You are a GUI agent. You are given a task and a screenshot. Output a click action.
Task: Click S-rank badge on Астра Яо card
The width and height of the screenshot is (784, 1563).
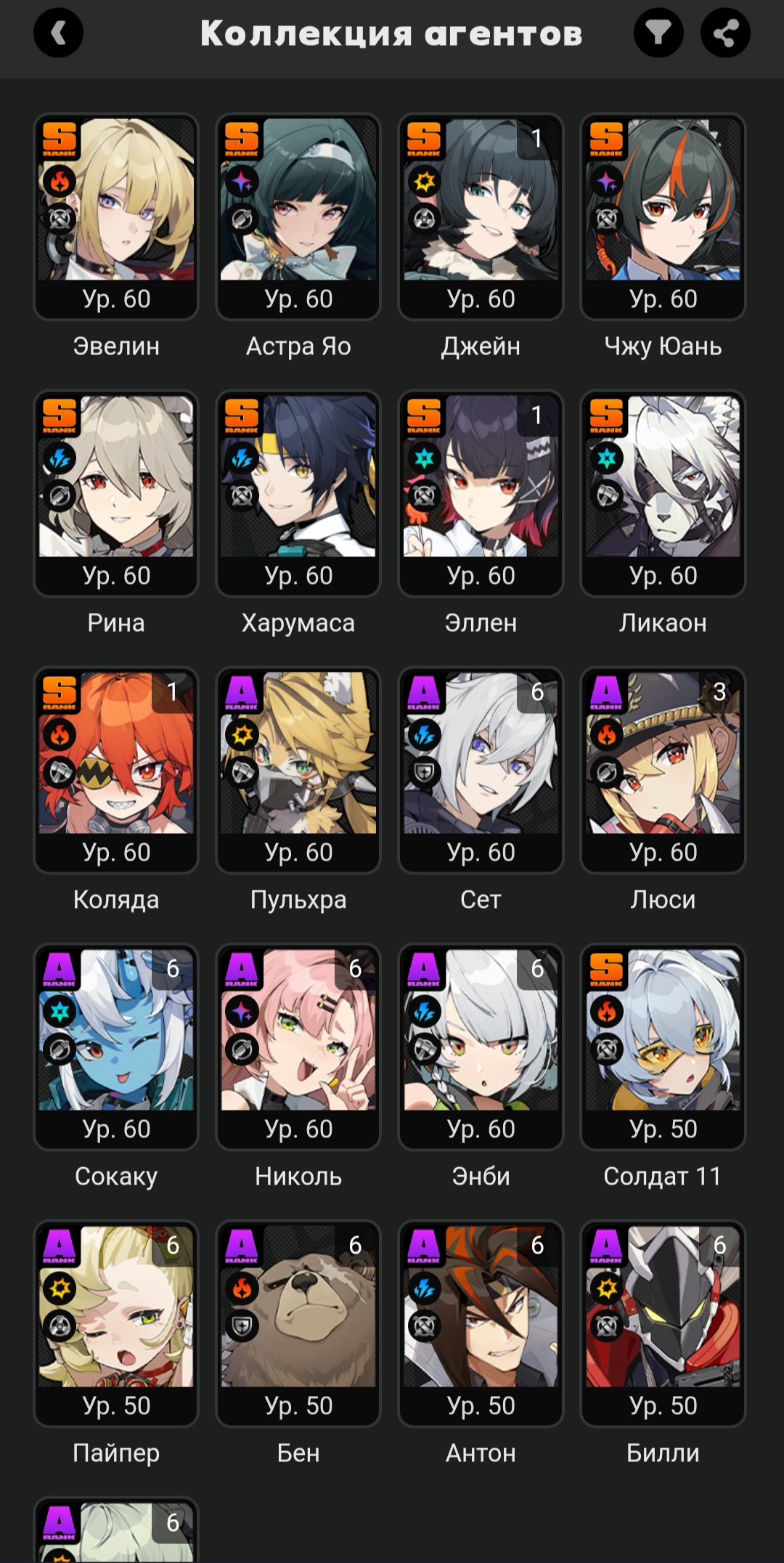click(x=242, y=139)
